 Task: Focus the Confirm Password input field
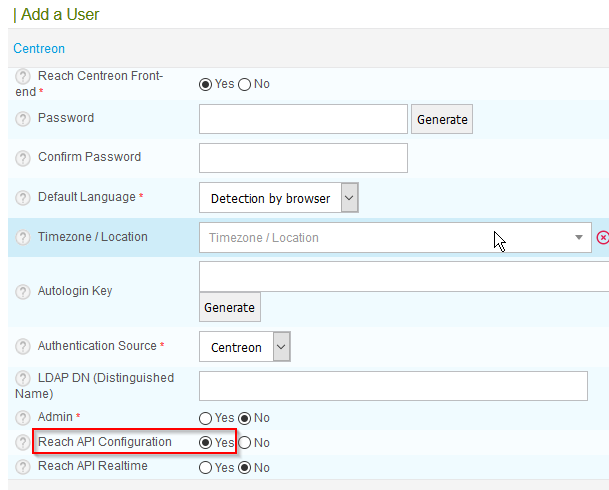point(303,158)
